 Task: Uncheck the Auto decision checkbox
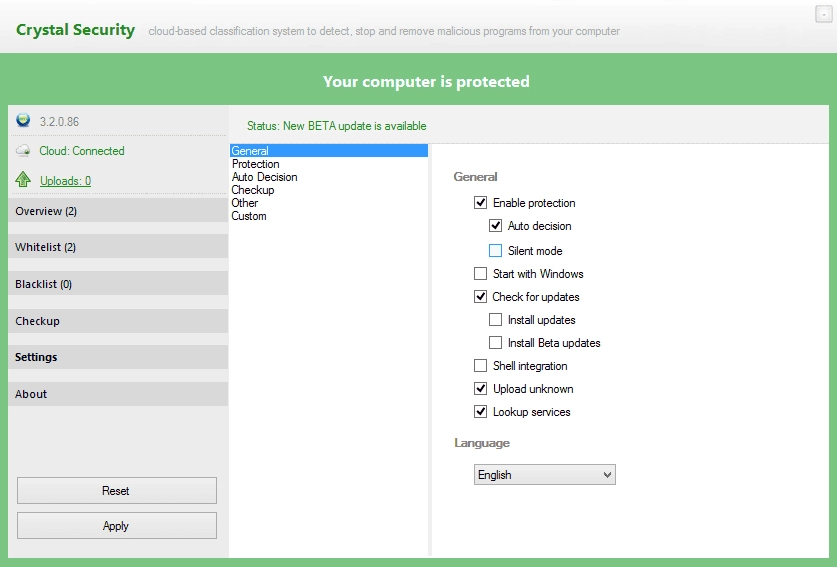(495, 225)
